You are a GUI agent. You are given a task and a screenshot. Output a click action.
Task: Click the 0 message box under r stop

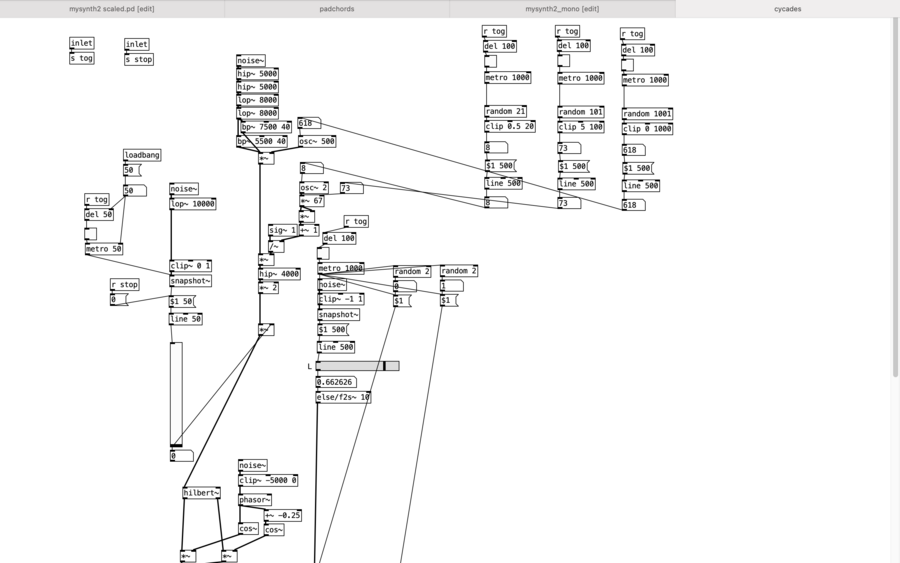pyautogui.click(x=119, y=300)
